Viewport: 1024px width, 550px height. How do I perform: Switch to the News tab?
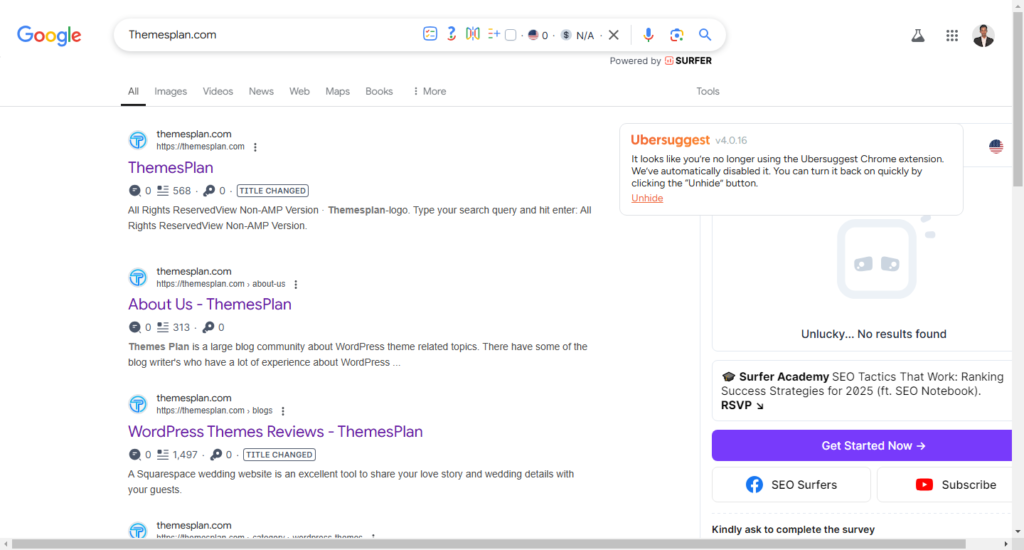click(261, 91)
